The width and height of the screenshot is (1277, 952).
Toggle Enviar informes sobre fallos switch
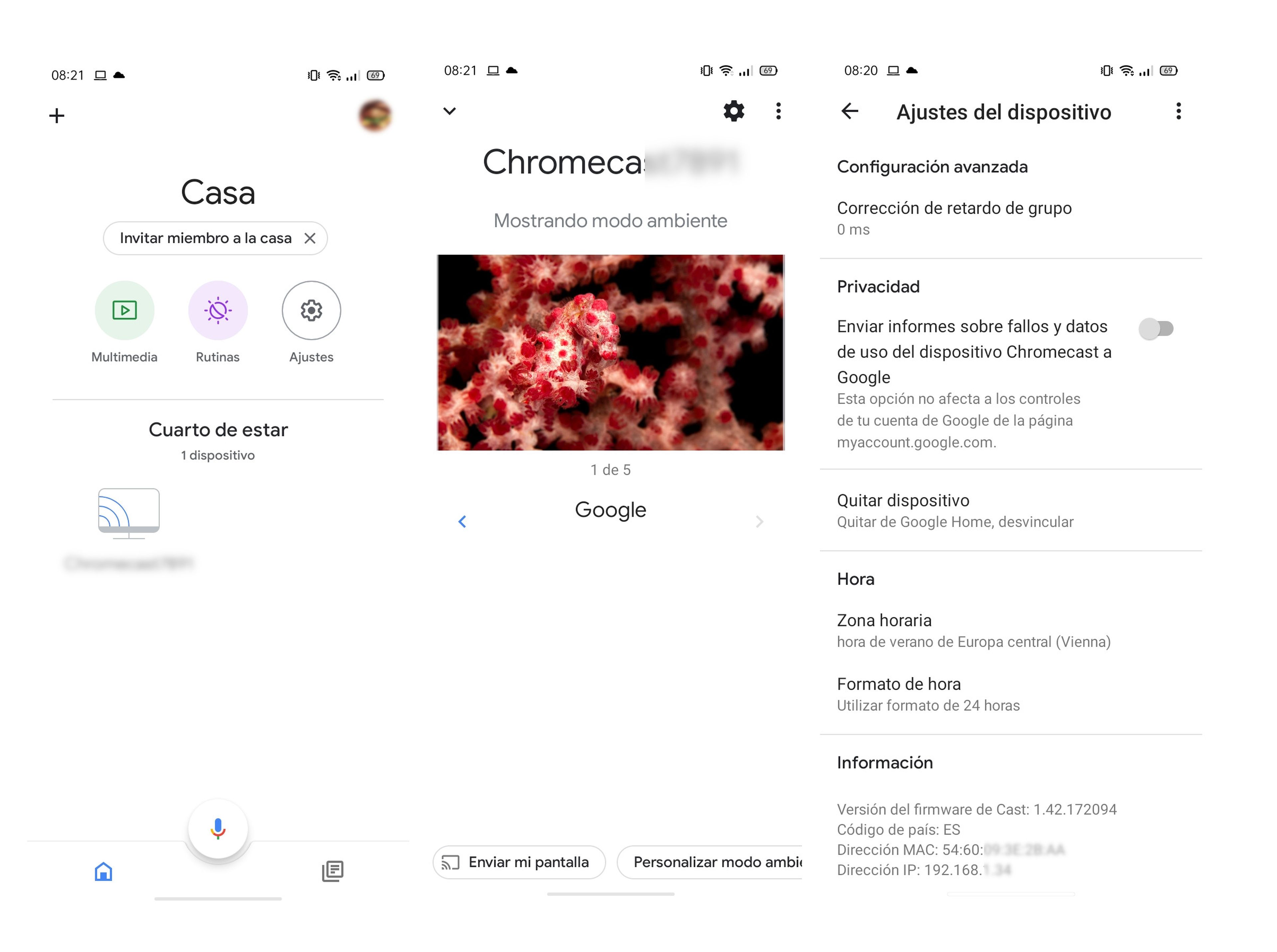tap(1155, 329)
